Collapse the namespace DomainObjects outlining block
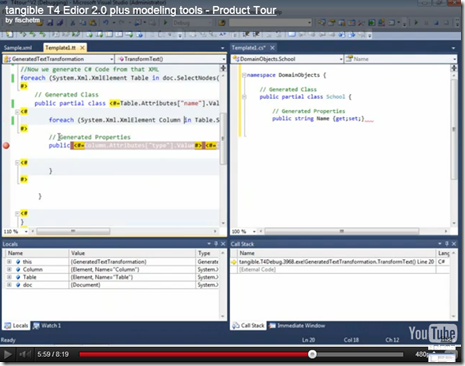The image size is (465, 366). 244,75
